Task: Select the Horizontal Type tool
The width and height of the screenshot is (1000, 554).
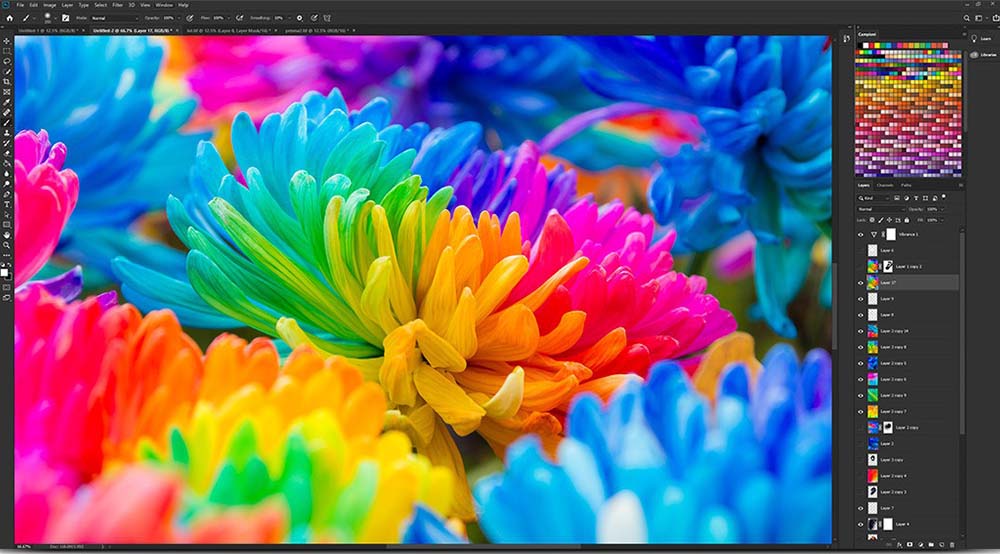Action: (6, 203)
